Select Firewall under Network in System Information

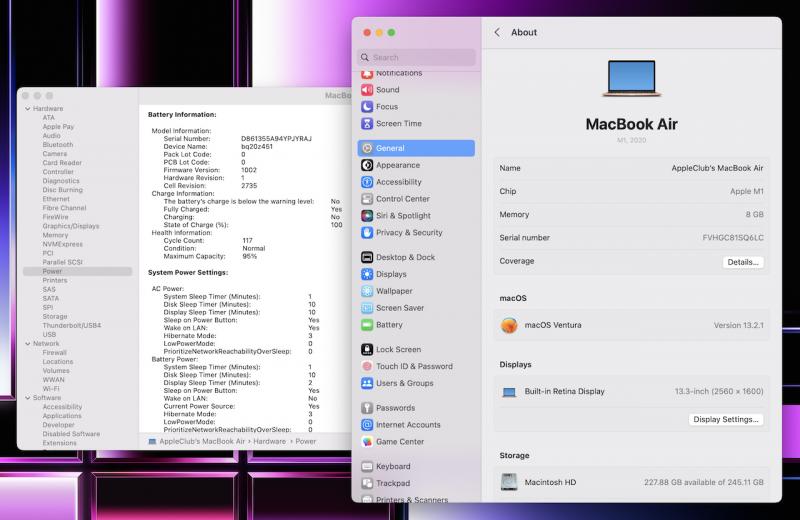(x=55, y=353)
